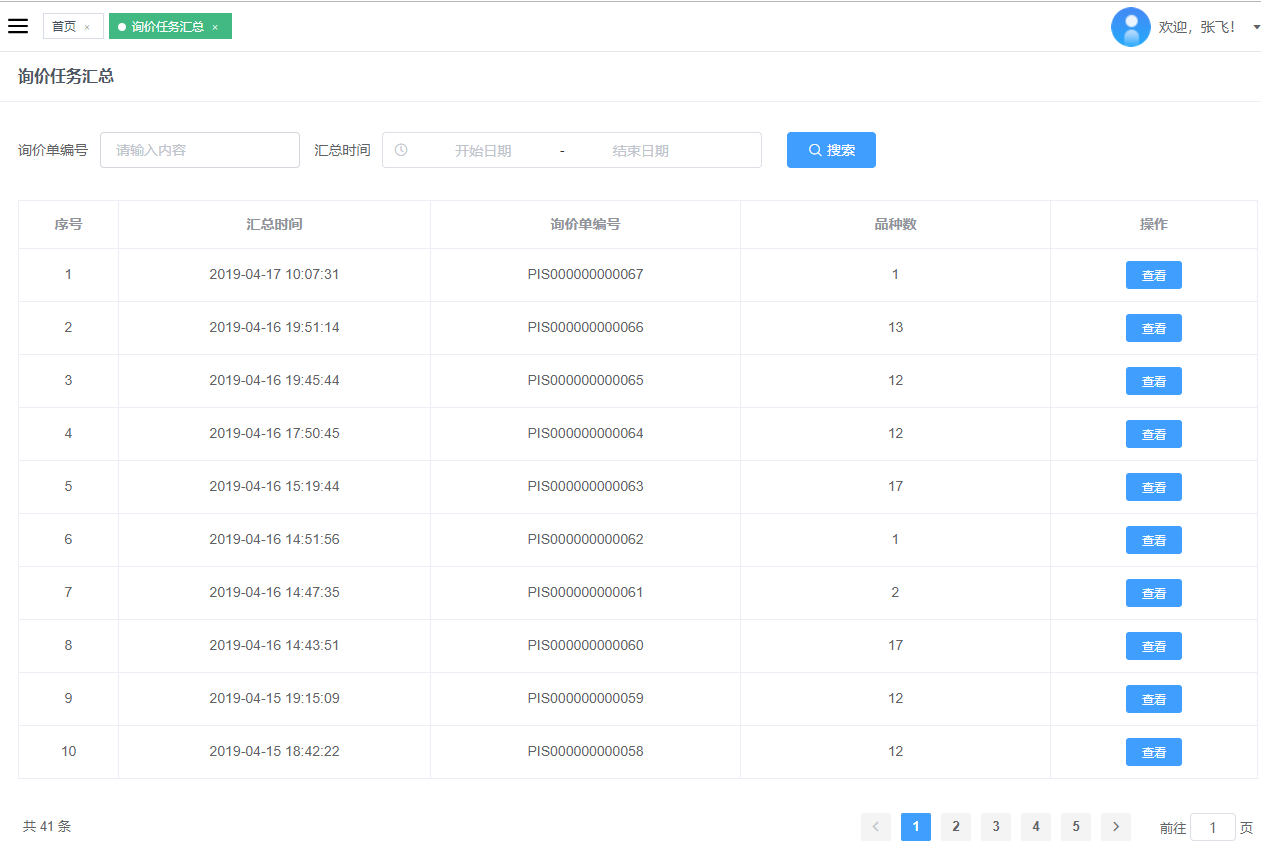The image size is (1261, 864).
Task: Click the 搜索 button
Action: point(831,149)
